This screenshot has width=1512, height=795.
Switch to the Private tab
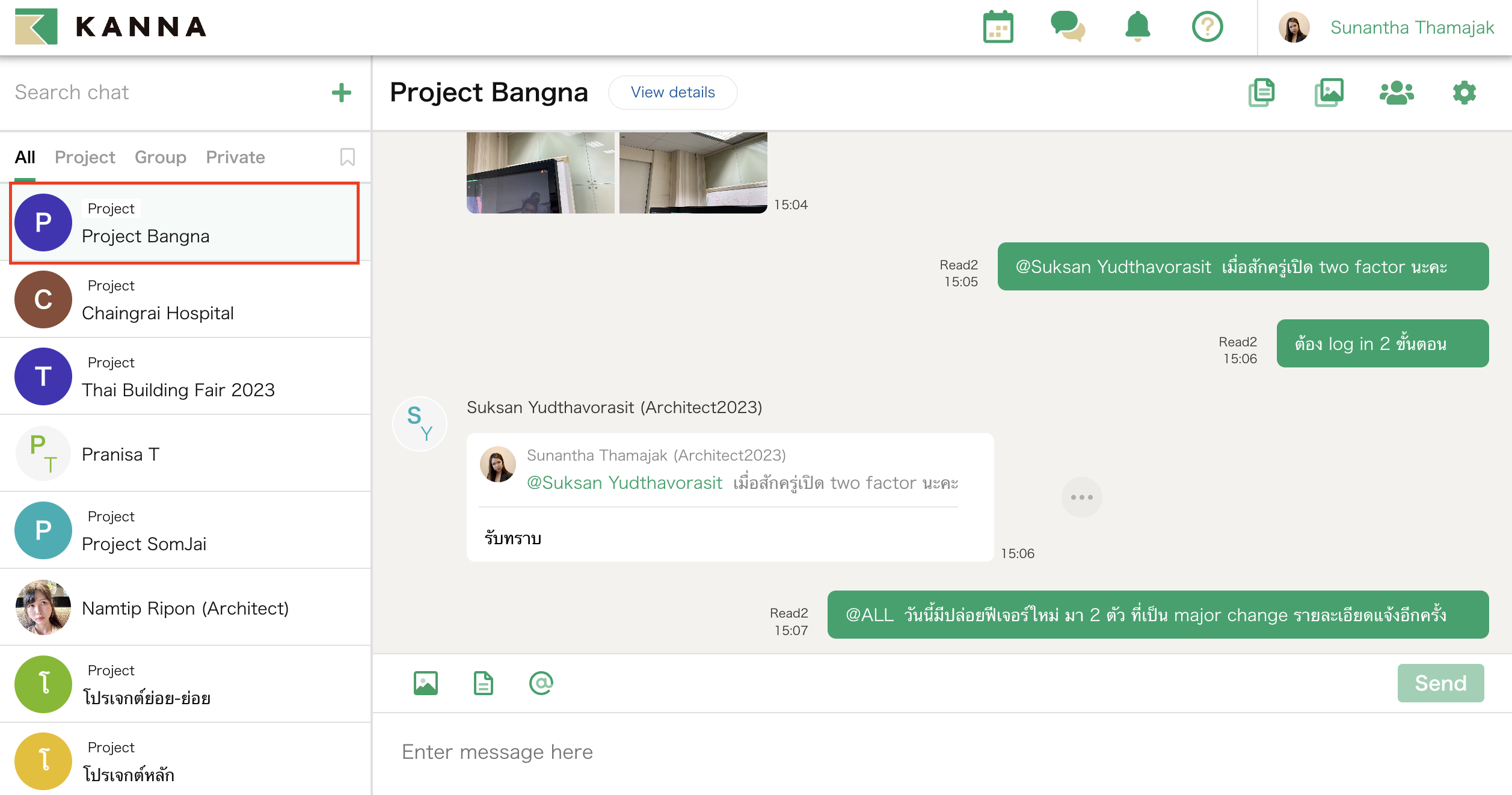[x=235, y=157]
